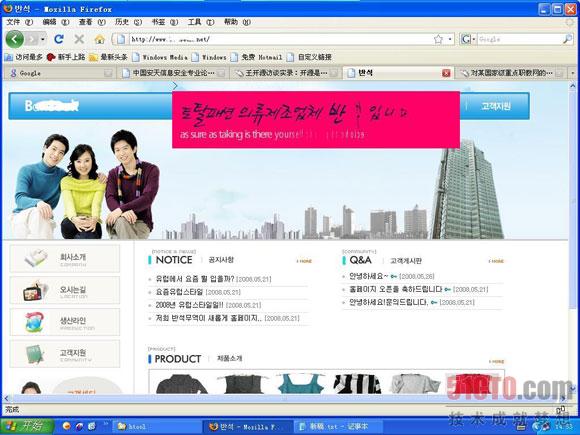The height and width of the screenshot is (435, 580).
Task: Click the black-white striped top thumbnail
Action: [357, 384]
